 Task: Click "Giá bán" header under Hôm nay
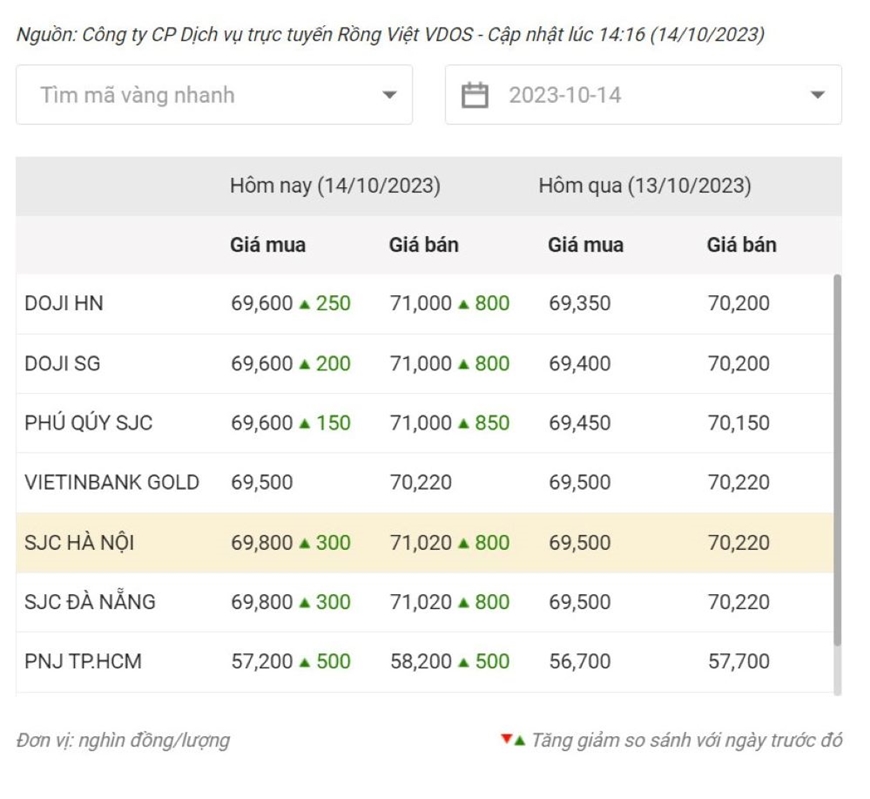pos(424,245)
